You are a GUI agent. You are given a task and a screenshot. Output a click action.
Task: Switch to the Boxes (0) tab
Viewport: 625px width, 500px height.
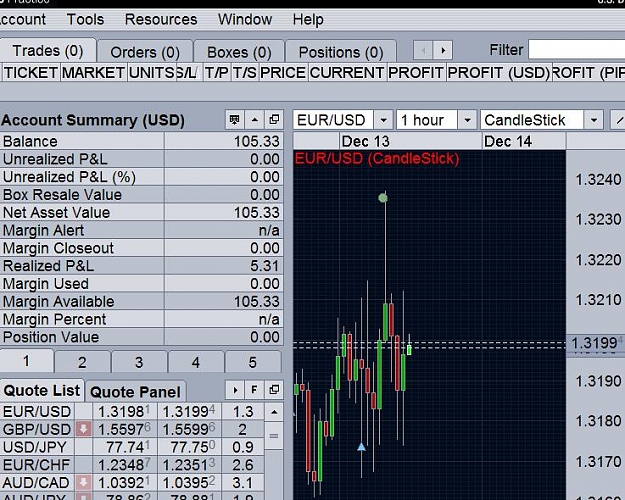pos(239,52)
